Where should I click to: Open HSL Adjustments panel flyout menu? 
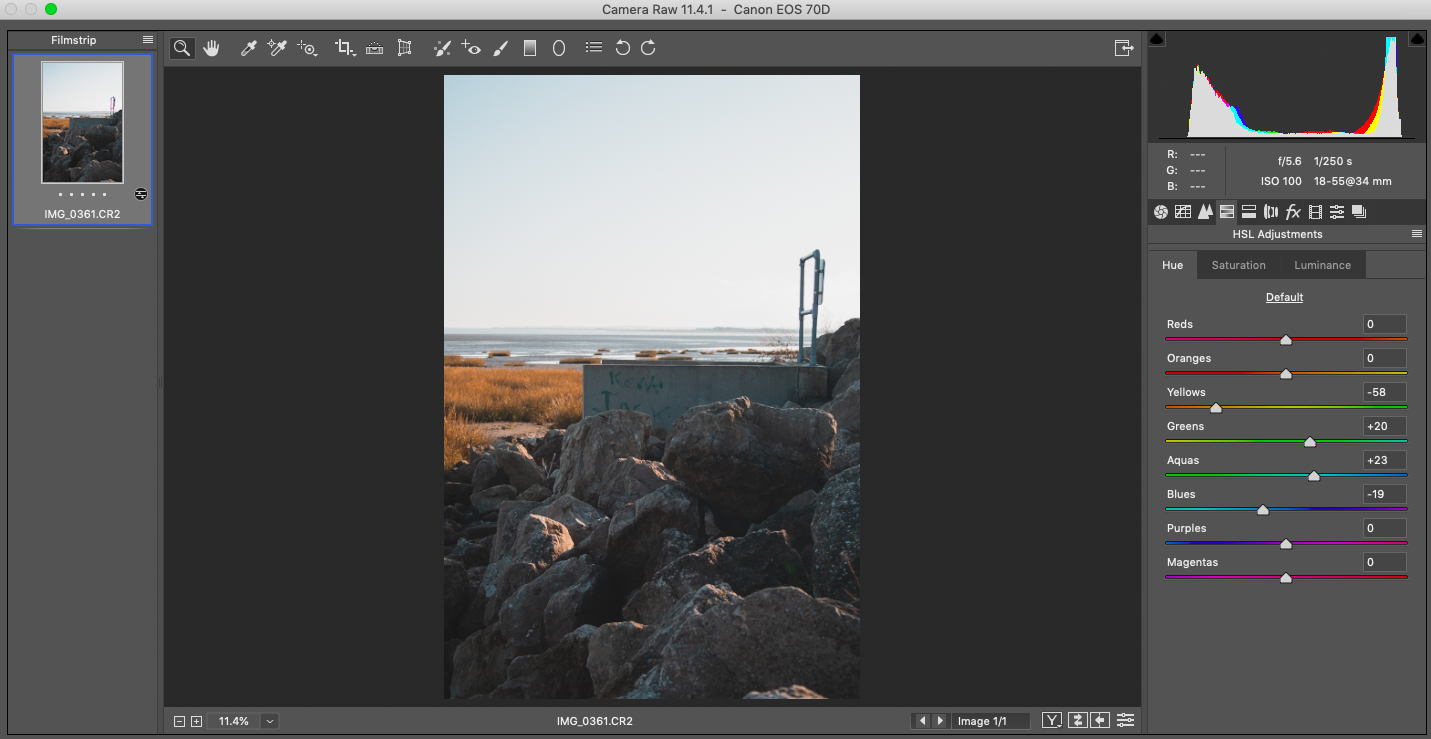click(x=1416, y=234)
